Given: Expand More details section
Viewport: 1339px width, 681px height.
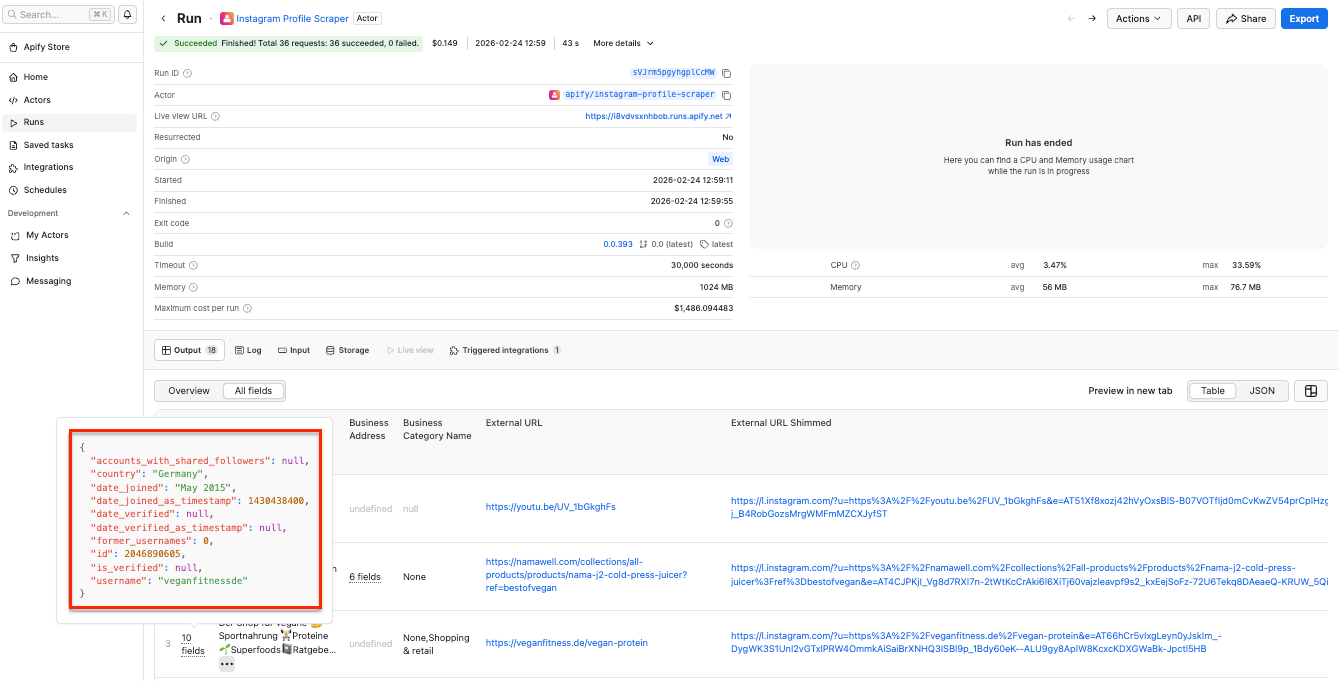Looking at the screenshot, I should tap(623, 44).
